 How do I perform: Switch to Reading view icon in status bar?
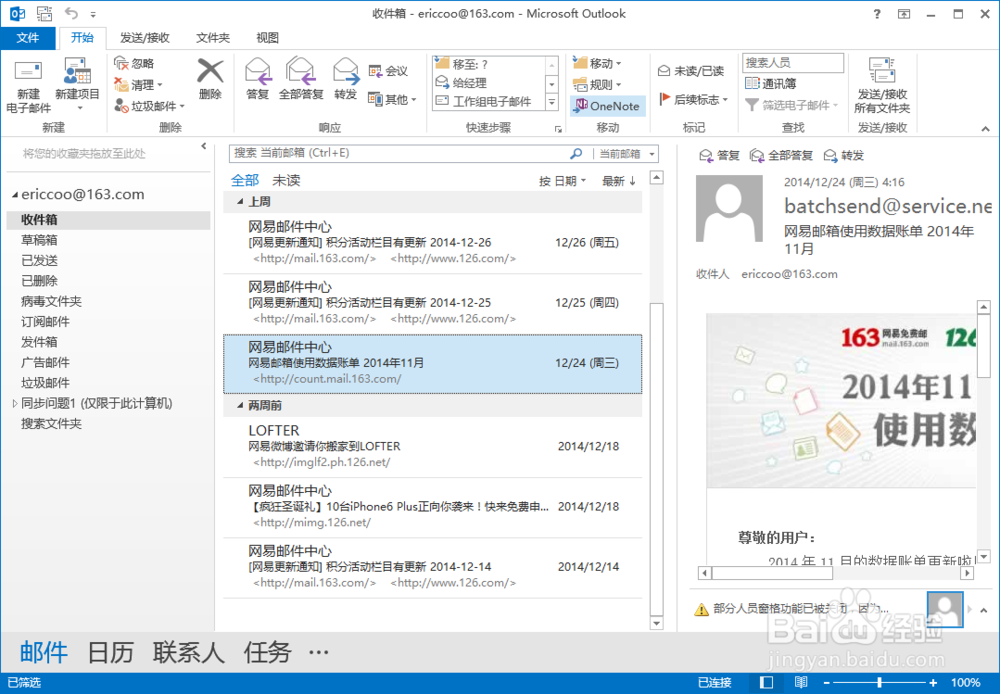coord(801,683)
